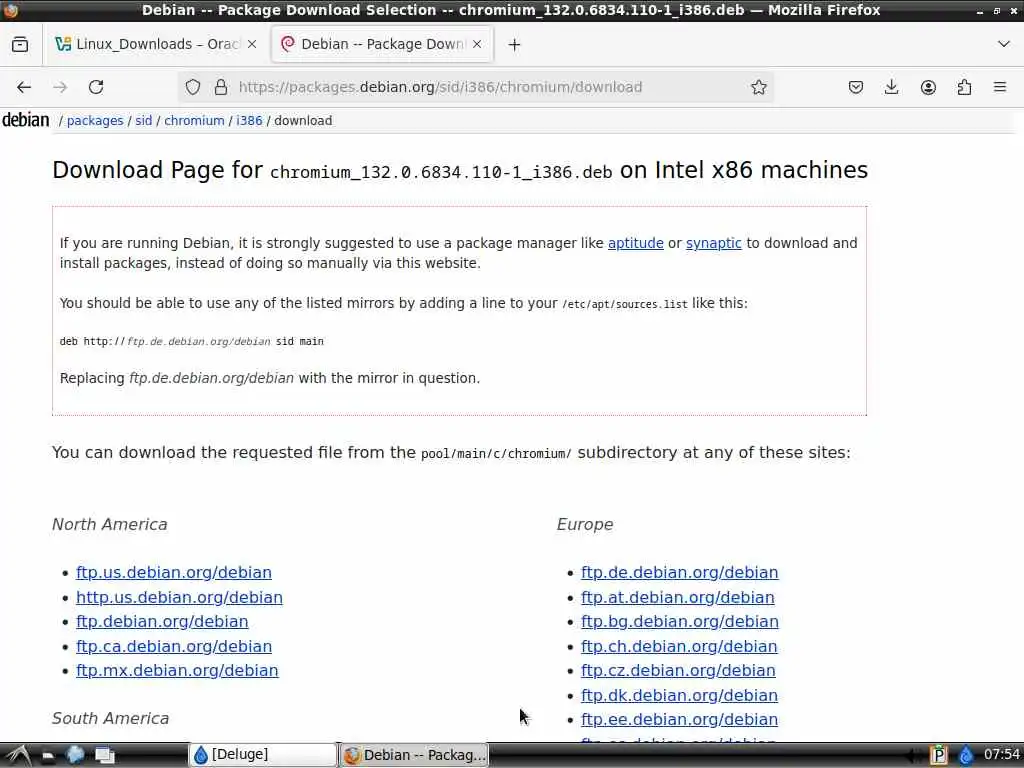Download from http.us.debian.org/debian
The width and height of the screenshot is (1024, 768).
179,597
